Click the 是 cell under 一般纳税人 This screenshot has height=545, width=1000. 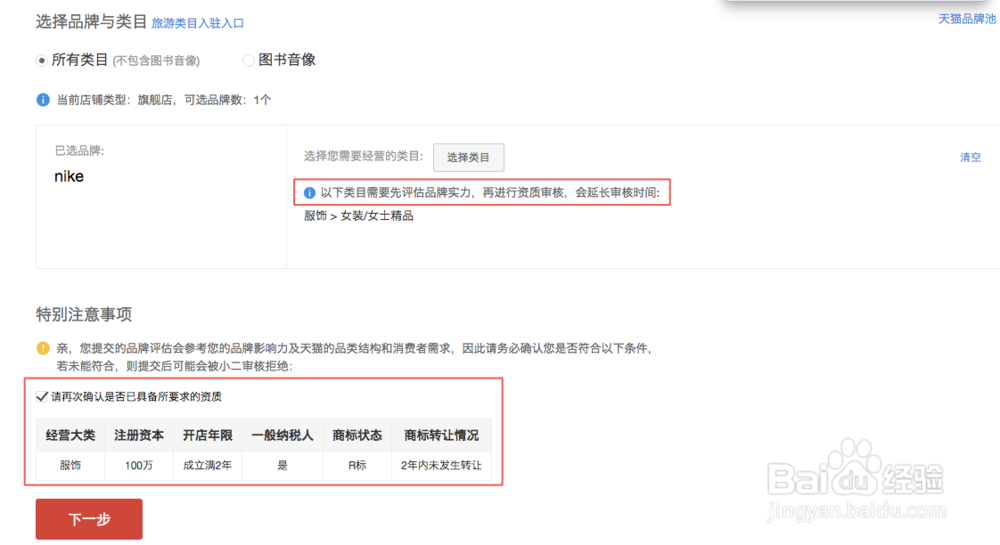pos(283,465)
